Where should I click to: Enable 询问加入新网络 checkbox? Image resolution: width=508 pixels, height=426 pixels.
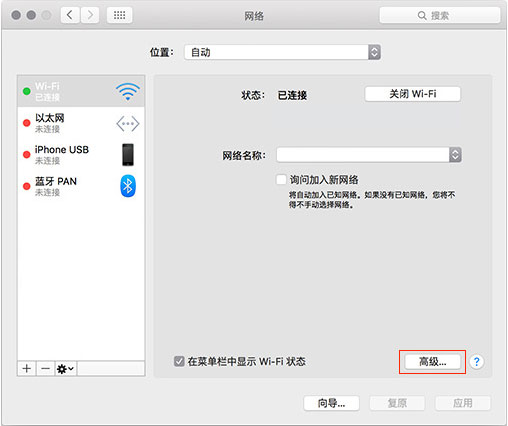tap(281, 180)
